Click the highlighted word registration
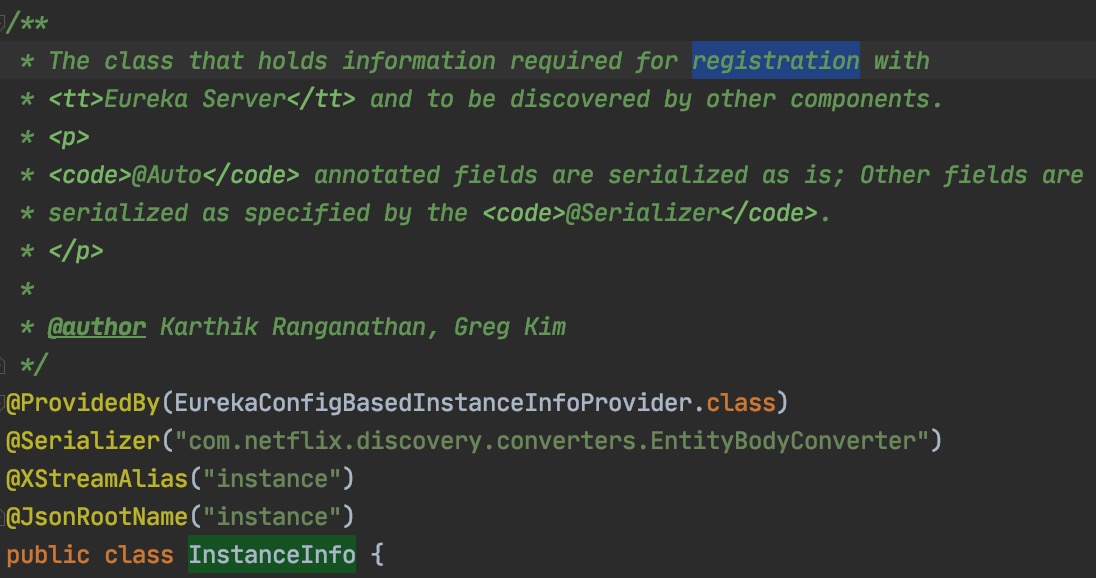 click(776, 61)
